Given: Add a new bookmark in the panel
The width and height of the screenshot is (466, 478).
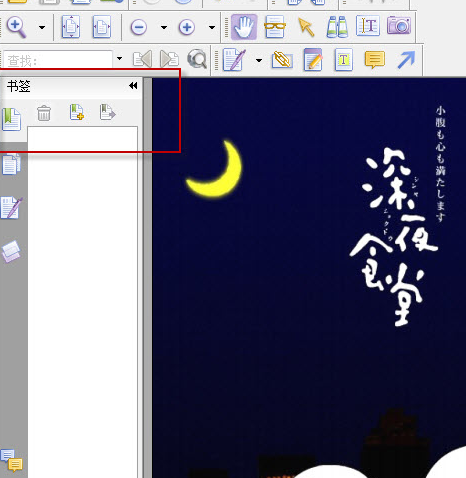Looking at the screenshot, I should click(x=77, y=112).
